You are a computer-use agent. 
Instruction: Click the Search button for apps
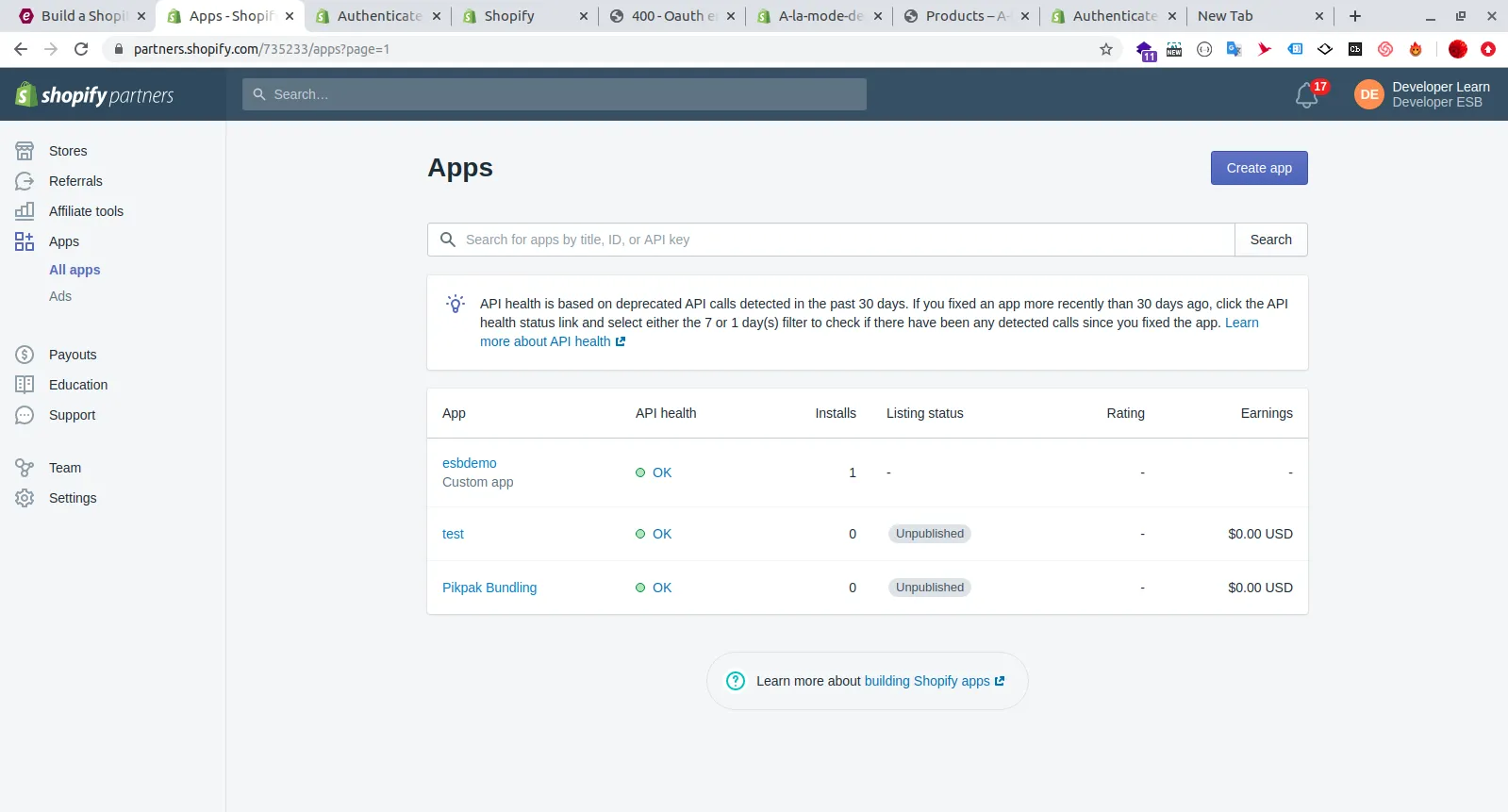pos(1270,240)
